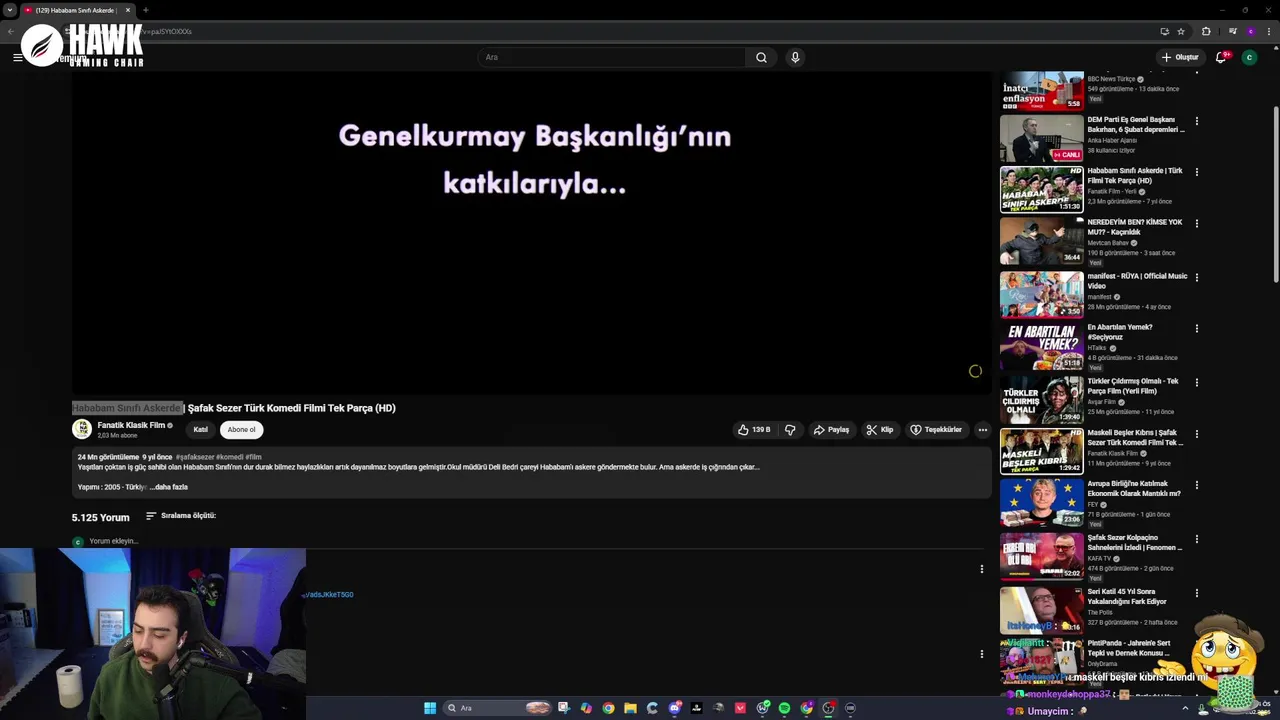Screen dimensions: 1280x720
Task: Start voice search with microphone icon
Action: pos(795,57)
